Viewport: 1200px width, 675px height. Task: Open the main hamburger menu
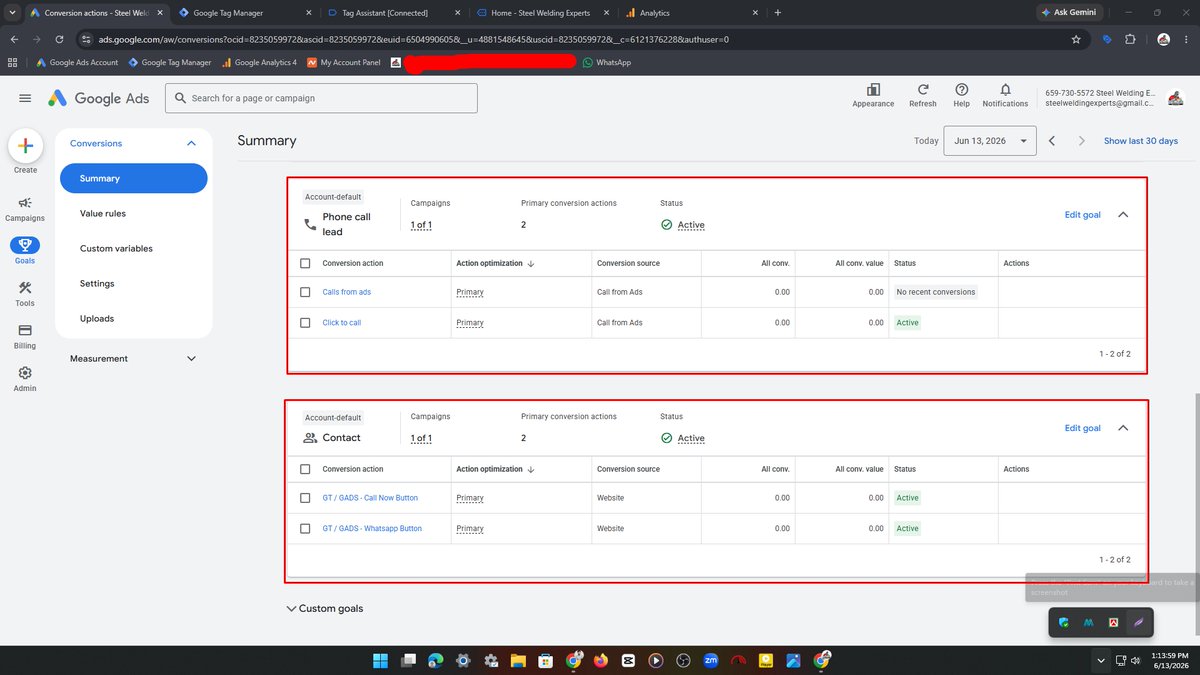25,98
